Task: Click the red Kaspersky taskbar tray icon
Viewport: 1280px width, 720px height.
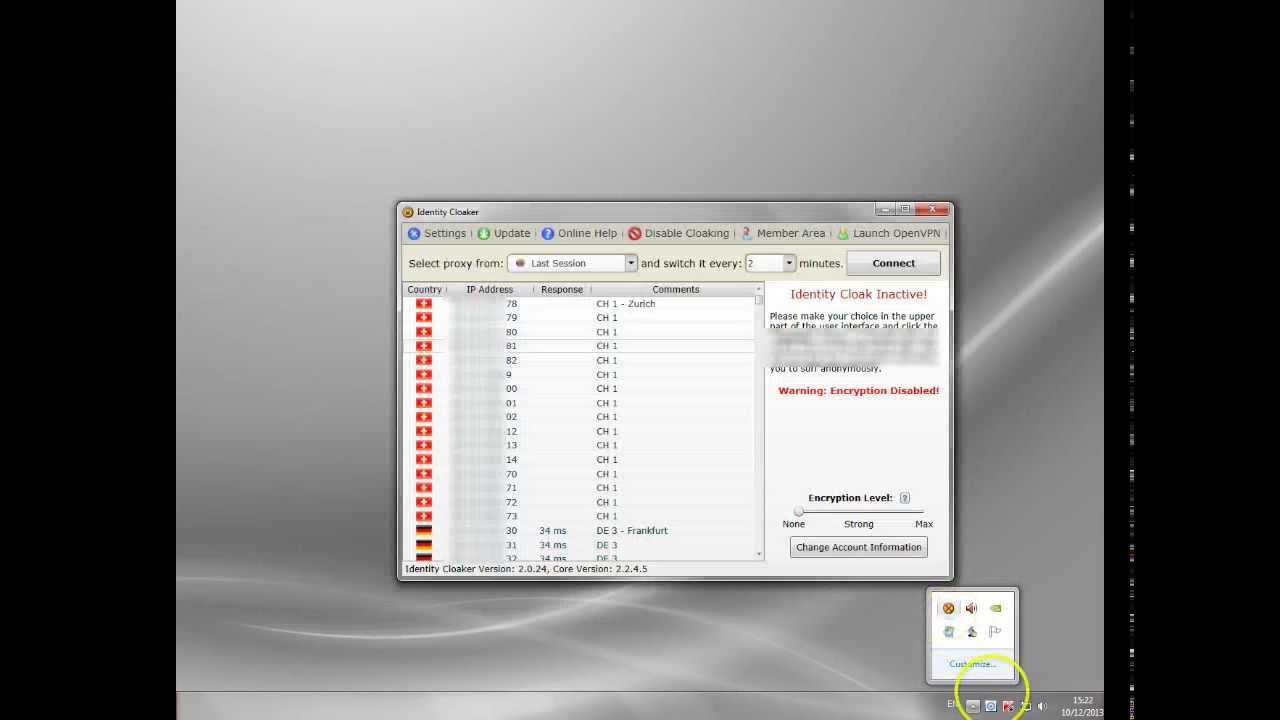Action: (x=1008, y=706)
